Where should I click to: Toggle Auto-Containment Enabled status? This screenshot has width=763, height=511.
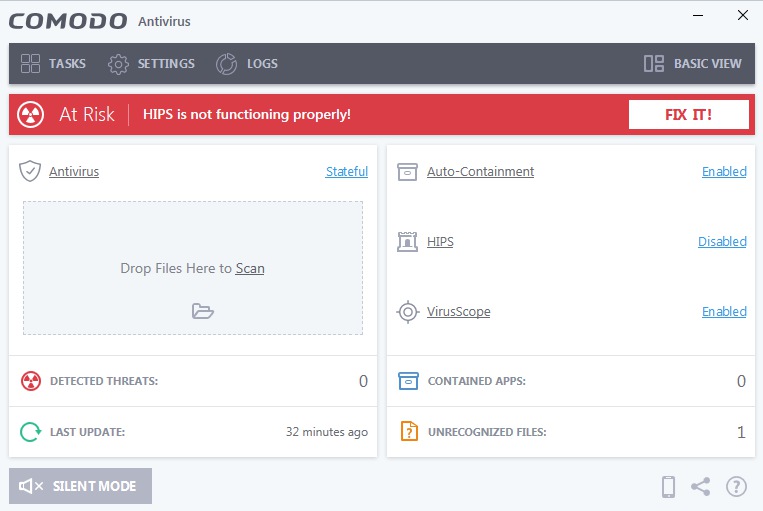724,171
